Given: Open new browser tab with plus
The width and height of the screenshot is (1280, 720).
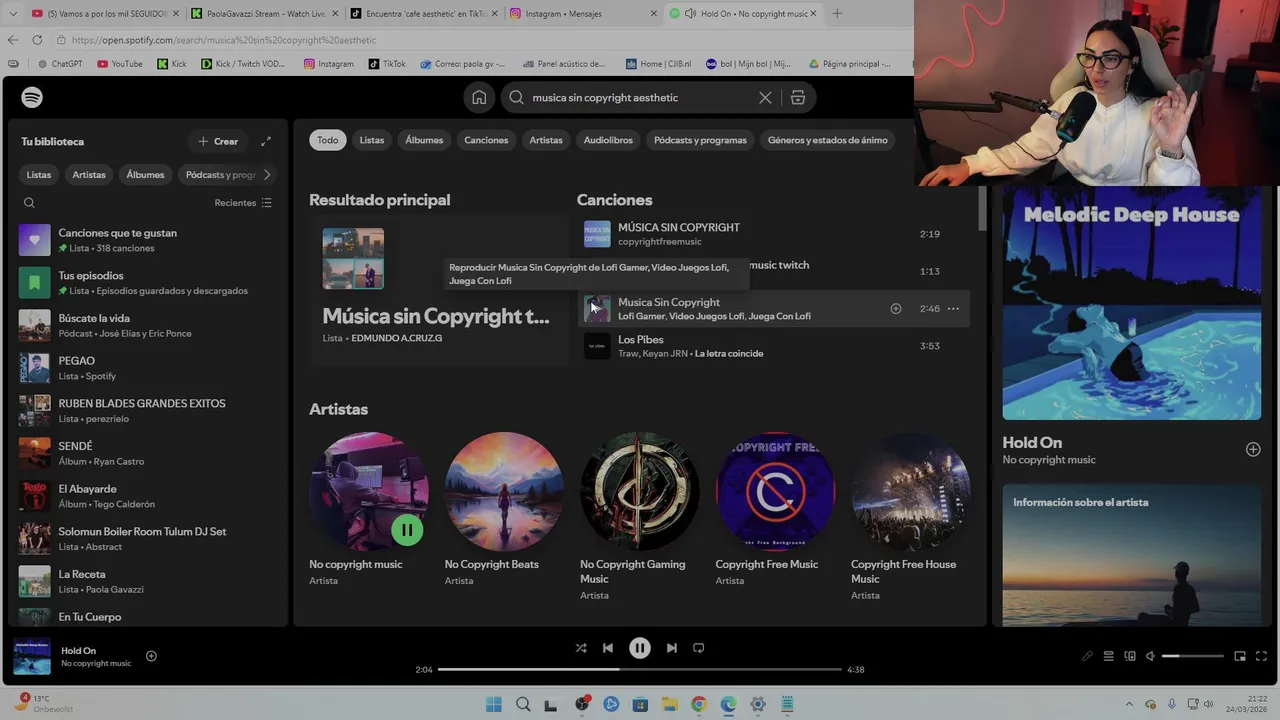Looking at the screenshot, I should click(837, 14).
